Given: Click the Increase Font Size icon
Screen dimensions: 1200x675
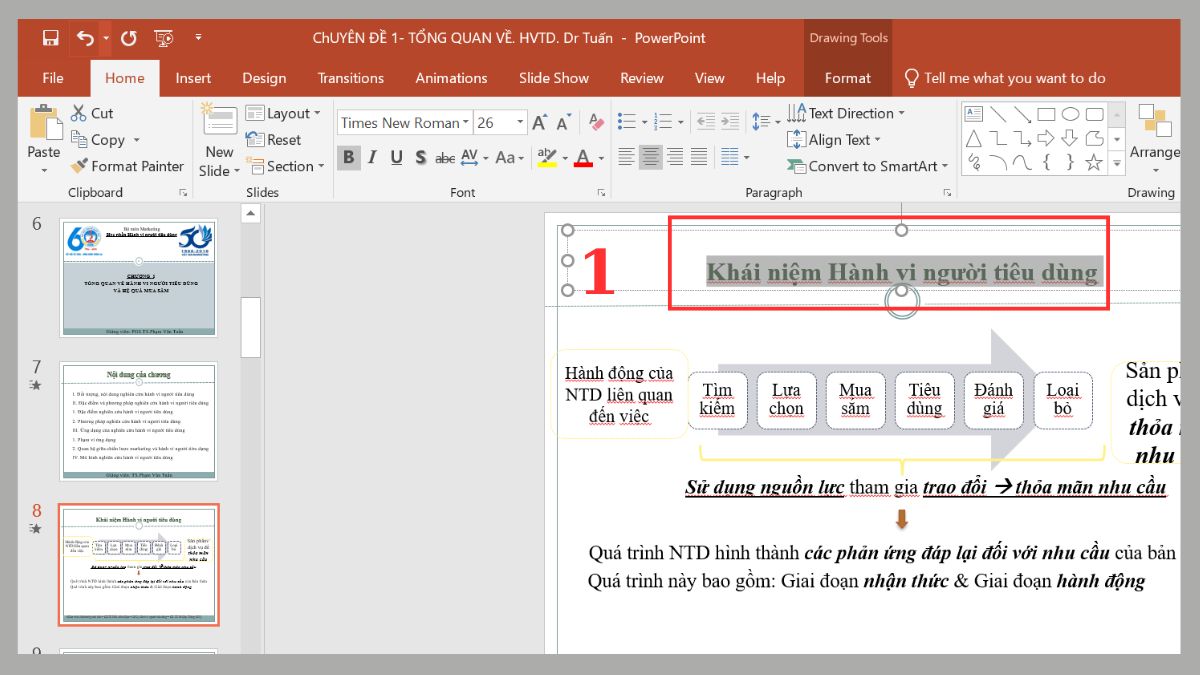Looking at the screenshot, I should tap(538, 120).
